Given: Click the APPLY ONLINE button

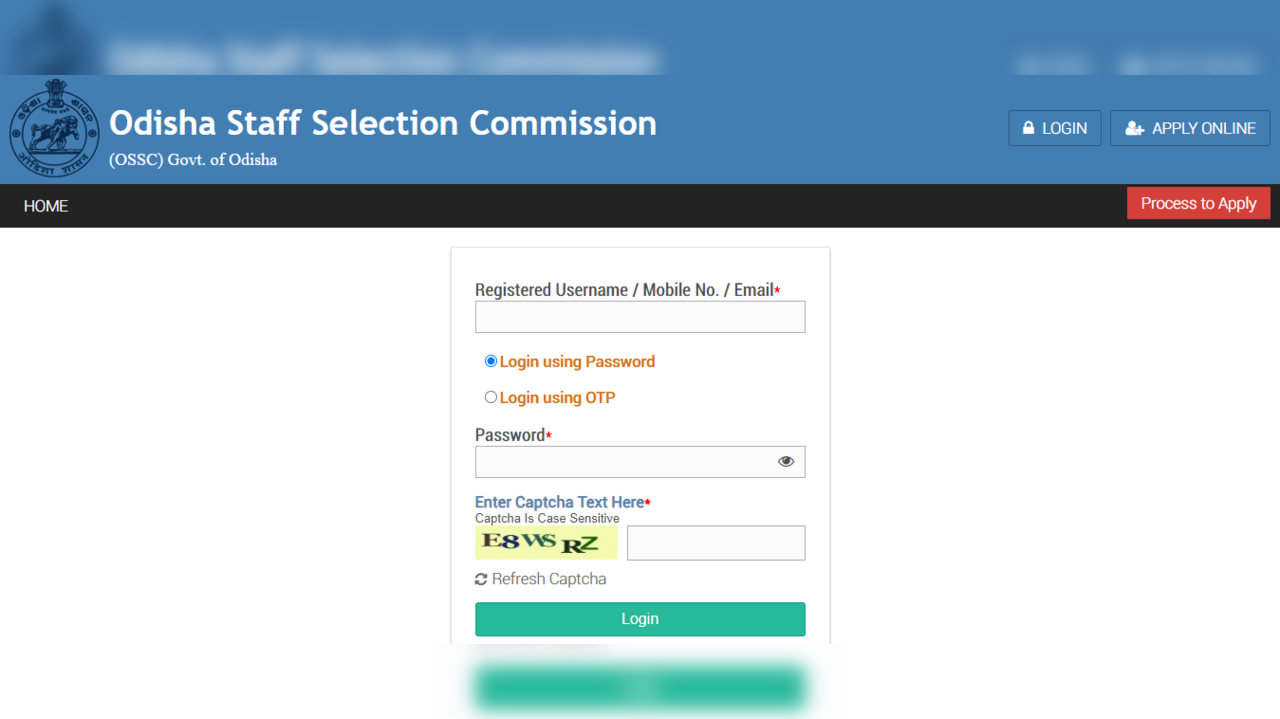Looking at the screenshot, I should 1190,128.
